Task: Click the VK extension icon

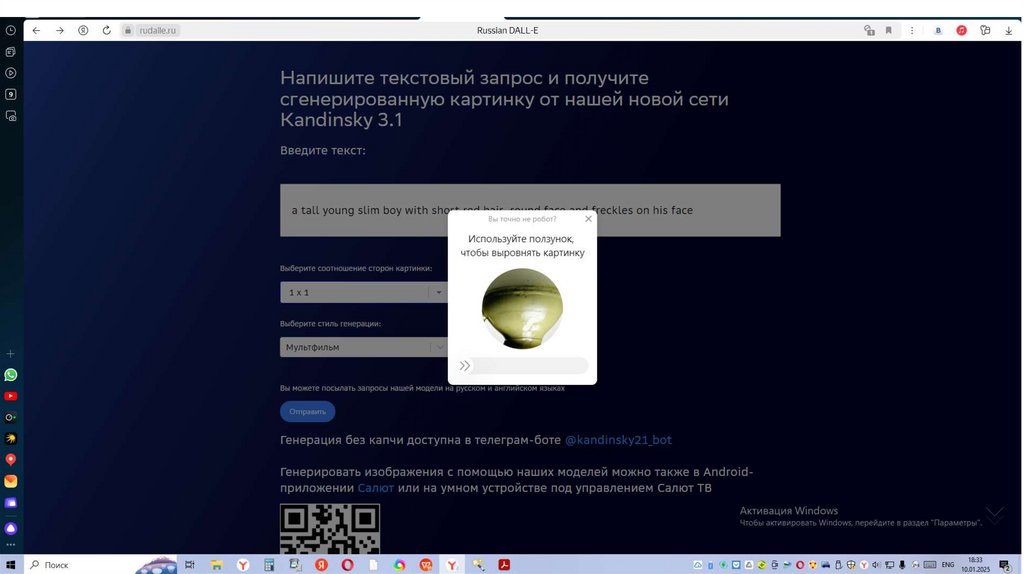Action: (938, 30)
